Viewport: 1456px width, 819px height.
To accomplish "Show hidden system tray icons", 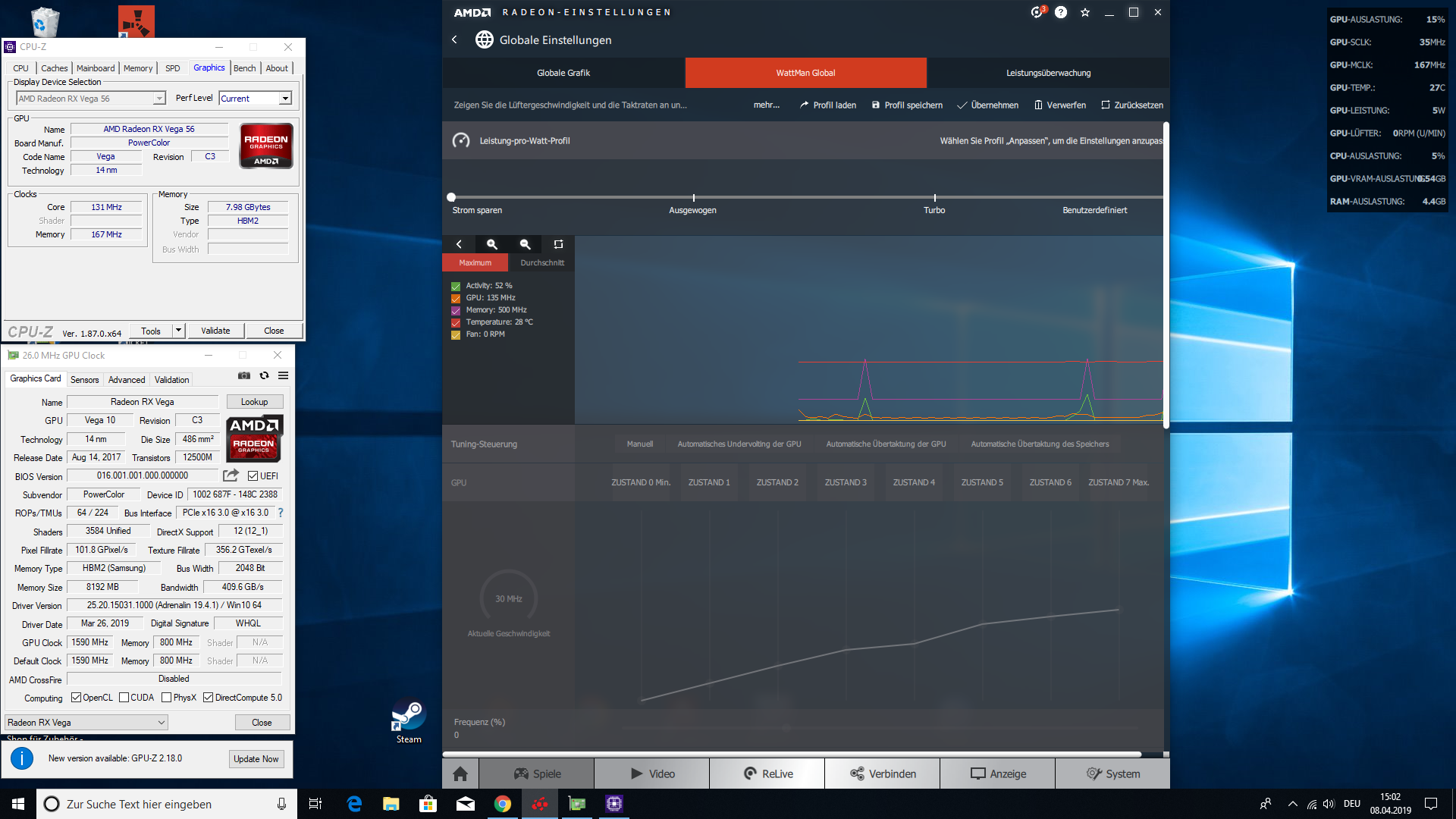I will 1292,804.
